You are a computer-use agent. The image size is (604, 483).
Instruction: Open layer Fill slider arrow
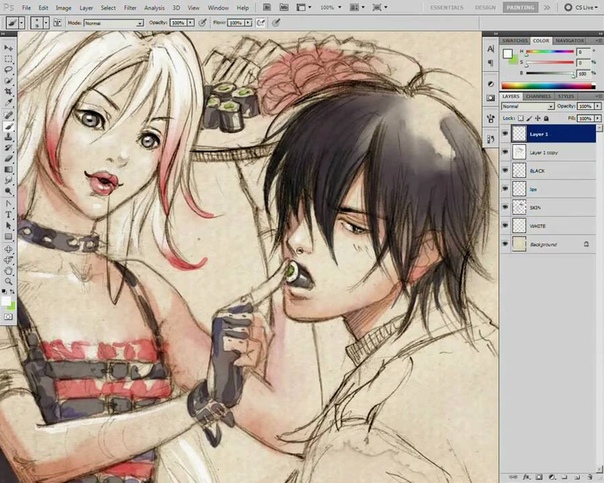(598, 118)
